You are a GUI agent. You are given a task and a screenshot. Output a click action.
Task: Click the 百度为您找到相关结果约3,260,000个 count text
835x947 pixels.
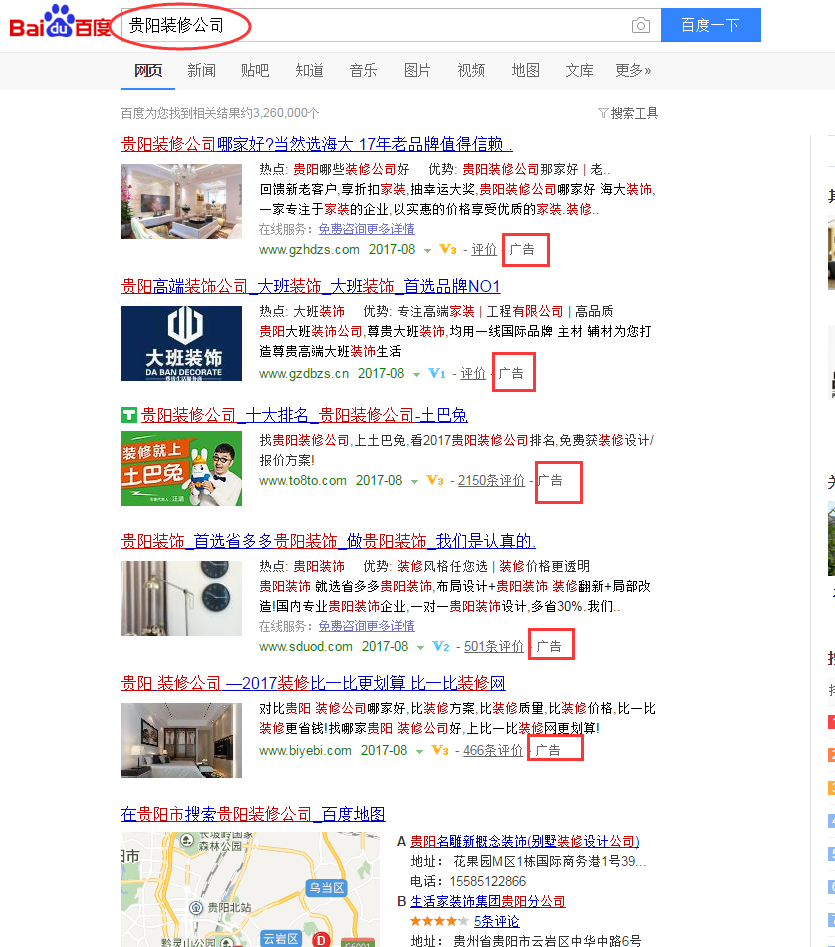220,113
